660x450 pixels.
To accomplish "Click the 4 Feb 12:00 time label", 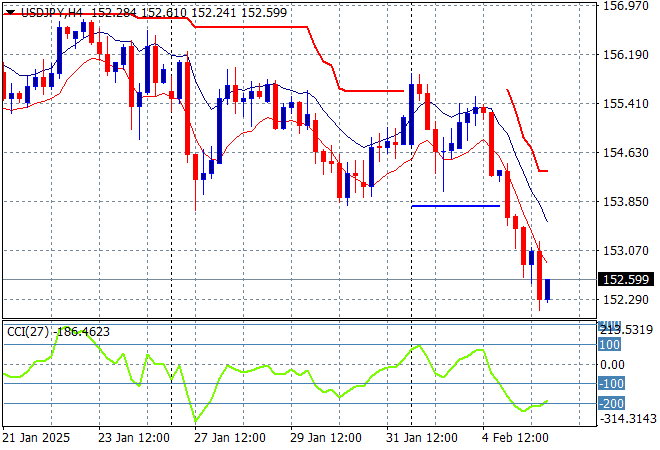I will tap(515, 438).
